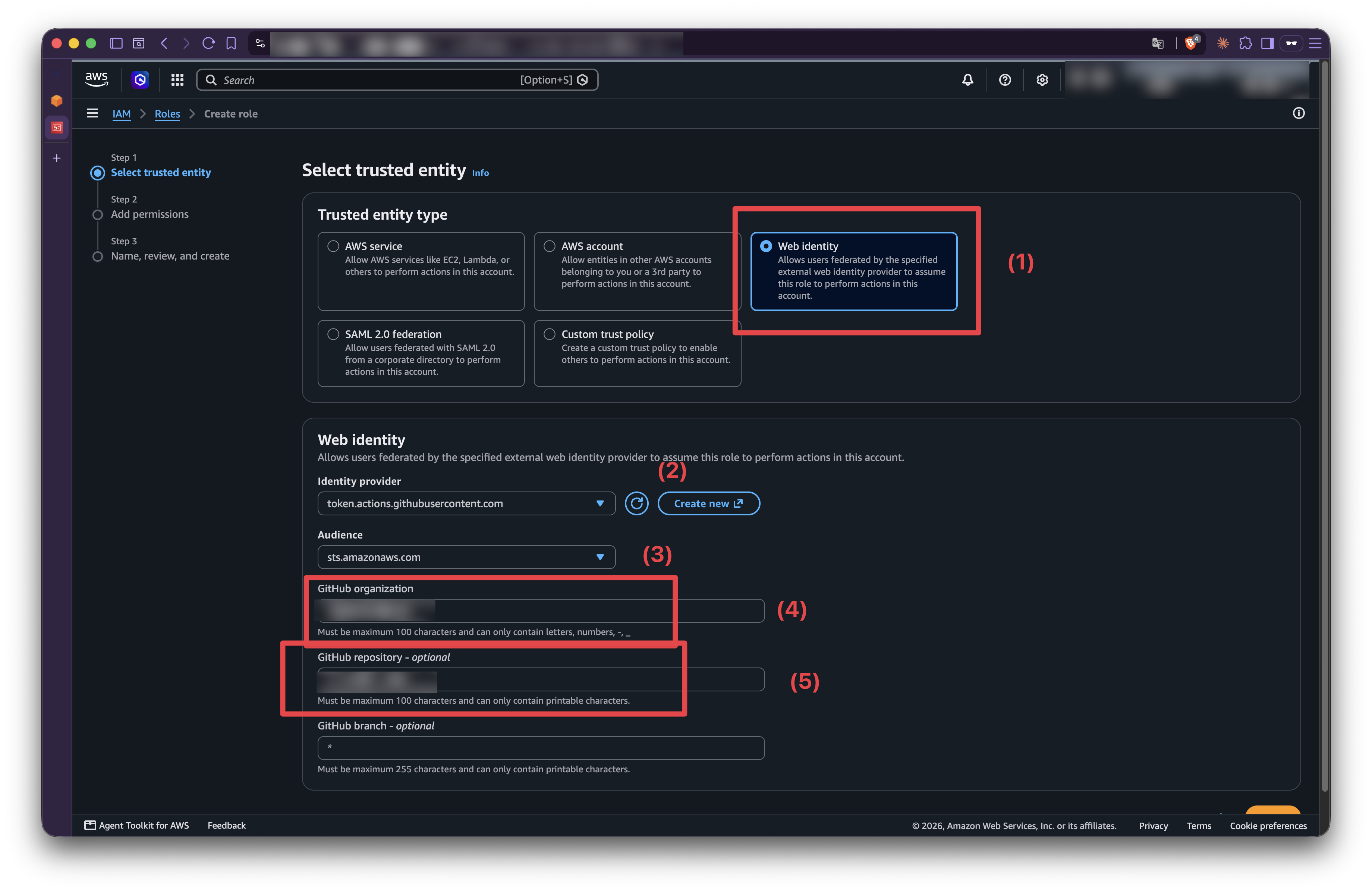Open the browser extensions puzzle icon
Screen dimensions: 1372x892
[x=1245, y=43]
